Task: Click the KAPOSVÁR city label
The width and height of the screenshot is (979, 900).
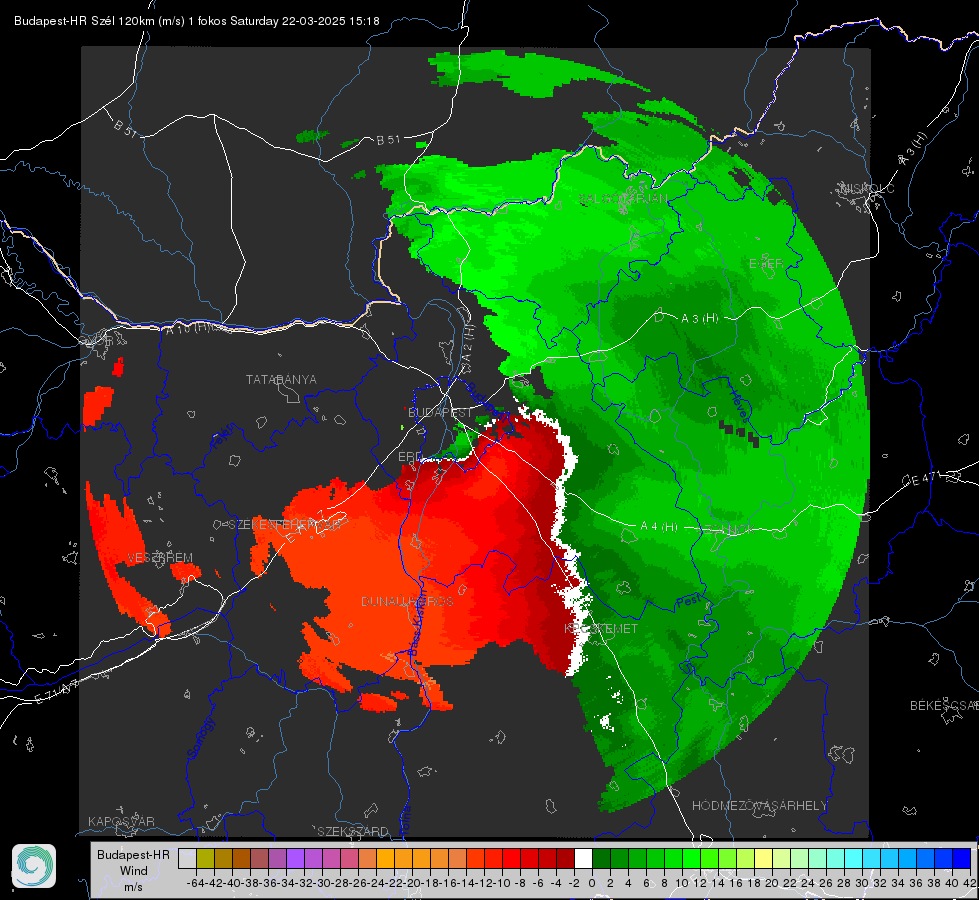Action: [121, 821]
